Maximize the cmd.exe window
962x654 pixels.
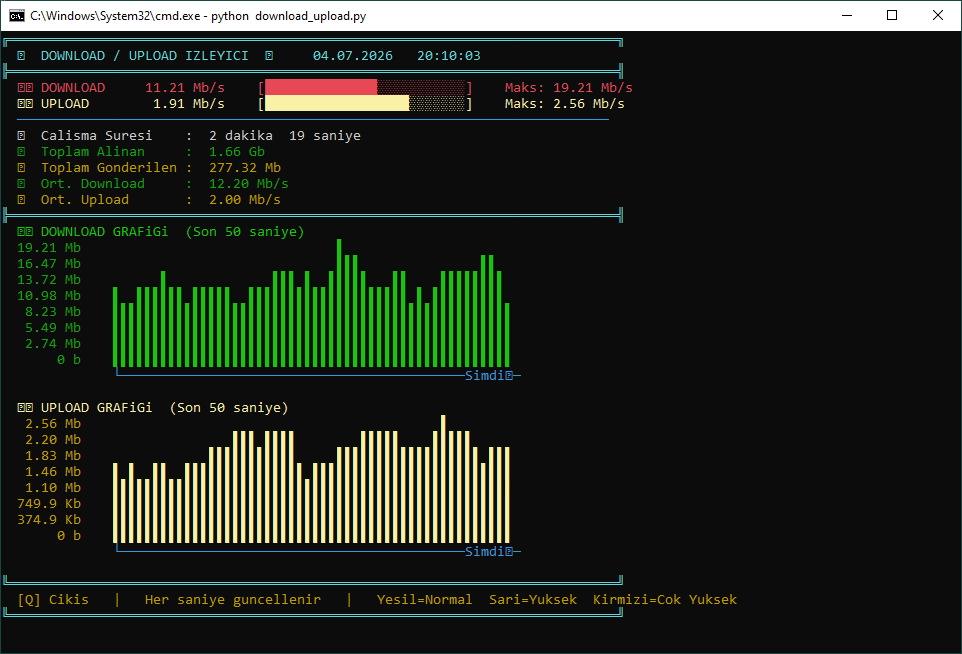892,15
